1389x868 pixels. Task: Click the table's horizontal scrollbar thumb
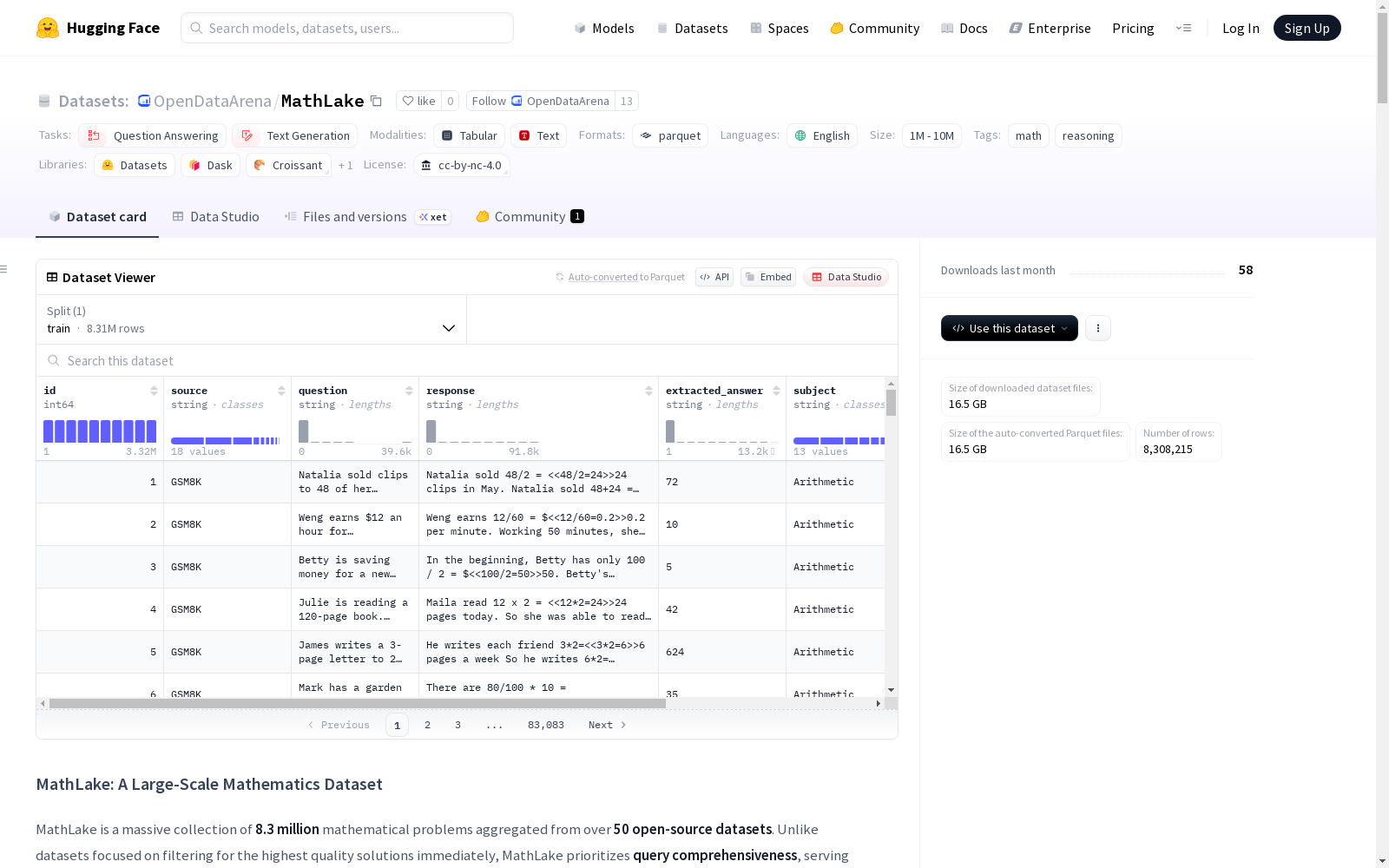[358, 703]
